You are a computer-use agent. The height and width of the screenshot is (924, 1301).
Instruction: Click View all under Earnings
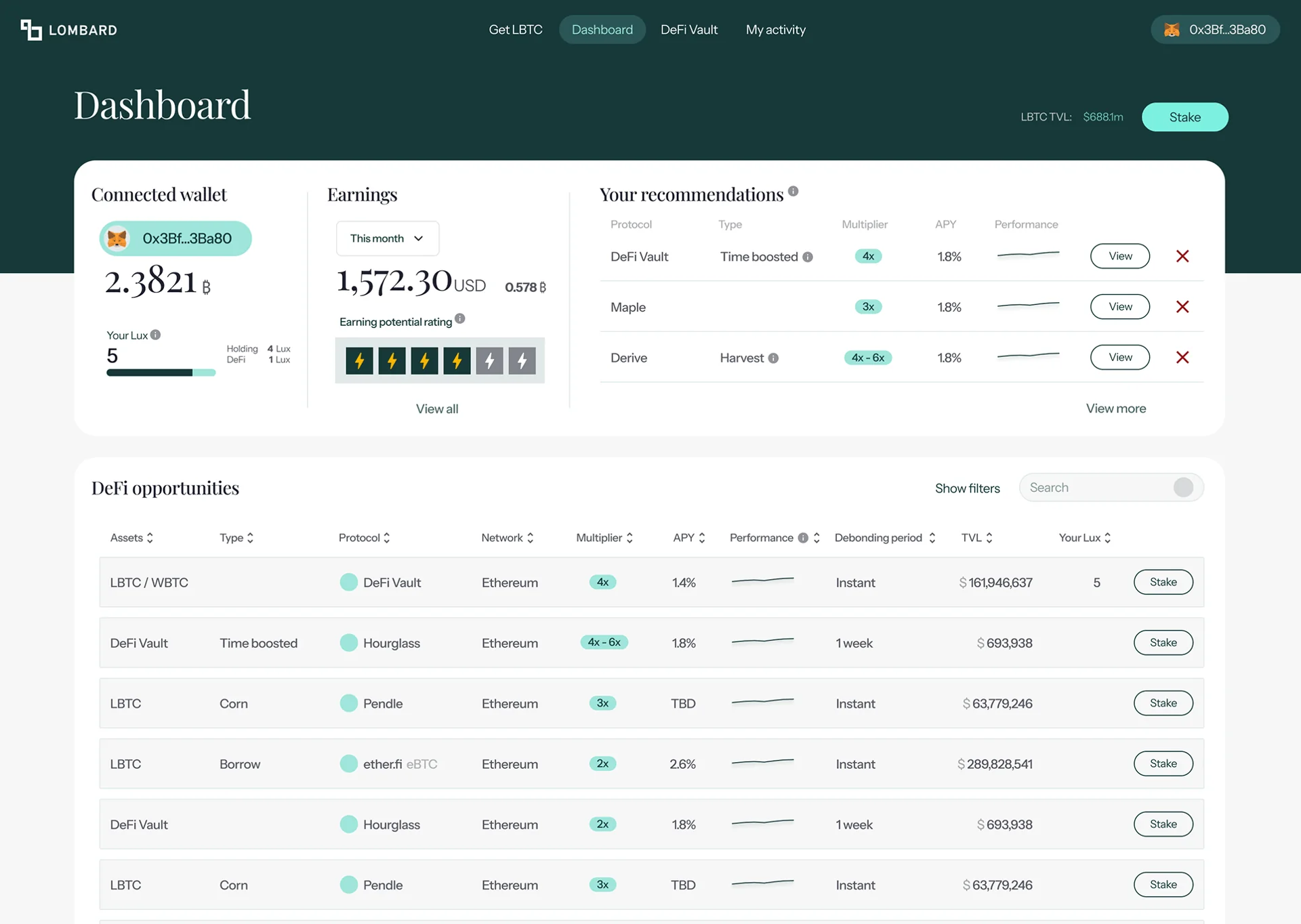[437, 408]
